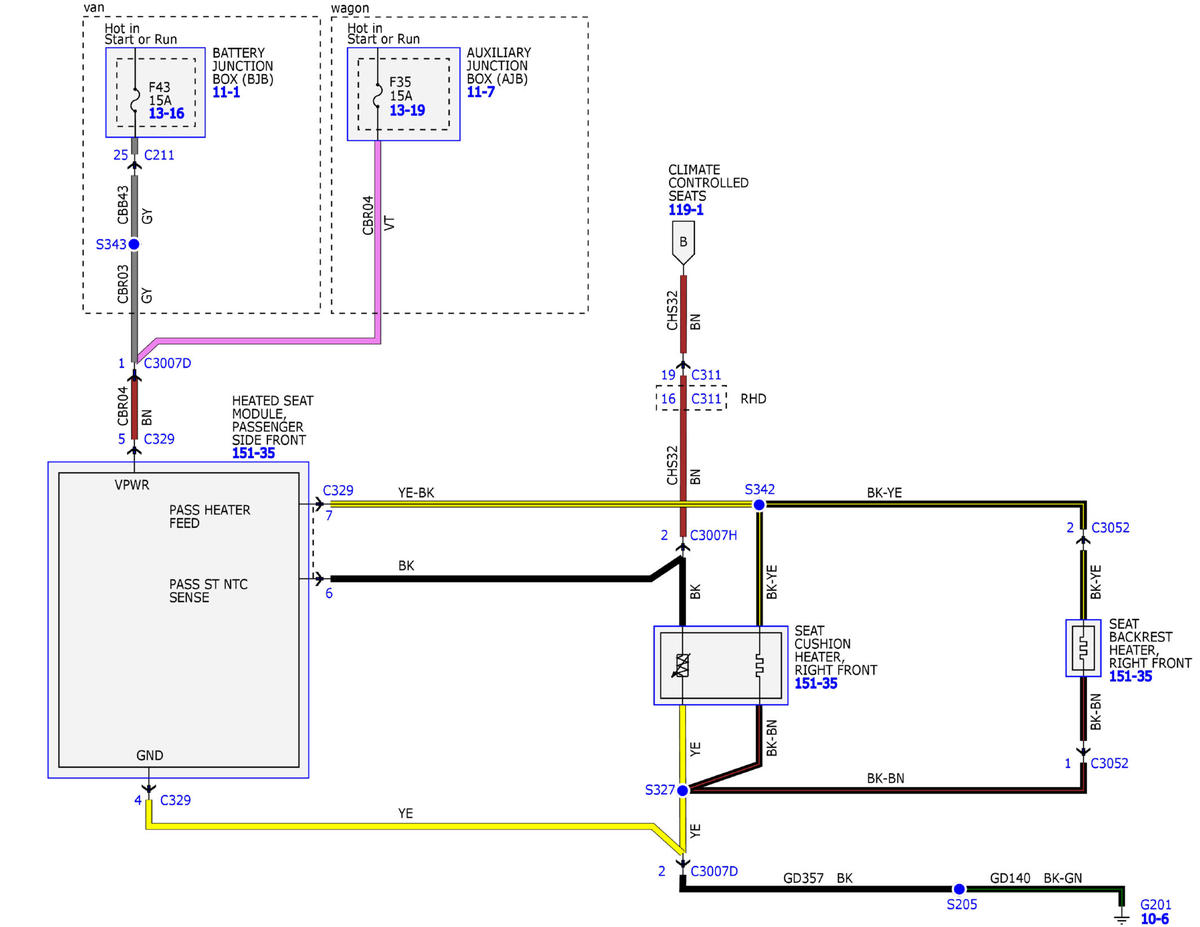1200x927 pixels.
Task: Open the 11-7 Auxiliary Junction Box link
Action: pyautogui.click(x=480, y=91)
